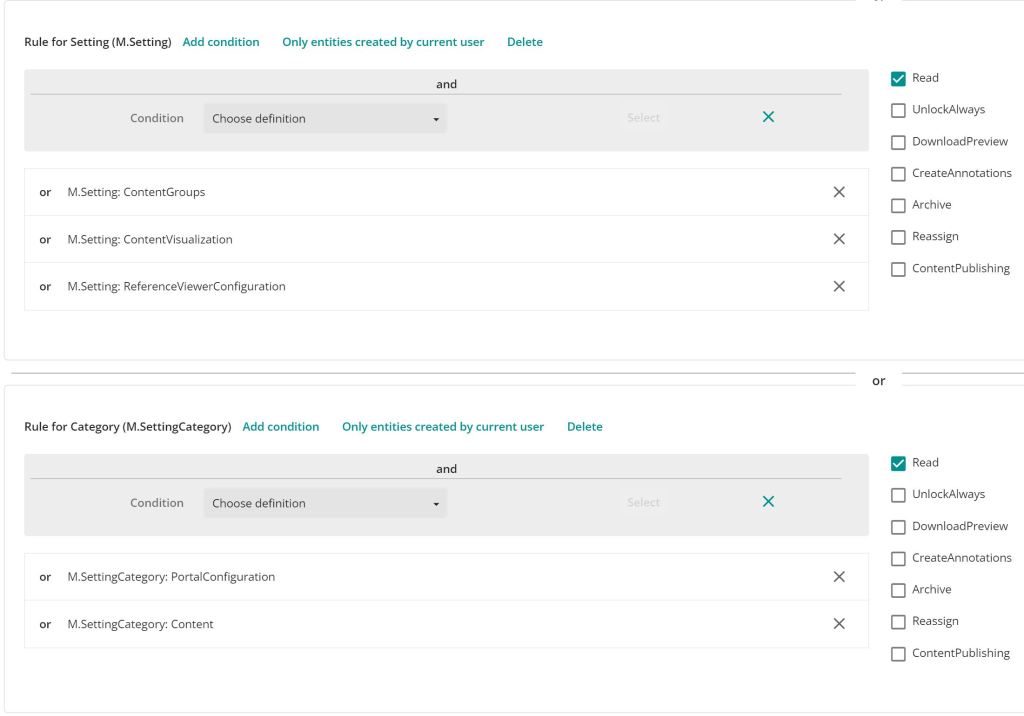Open Choose definition dropdown in Category rule

pyautogui.click(x=325, y=503)
